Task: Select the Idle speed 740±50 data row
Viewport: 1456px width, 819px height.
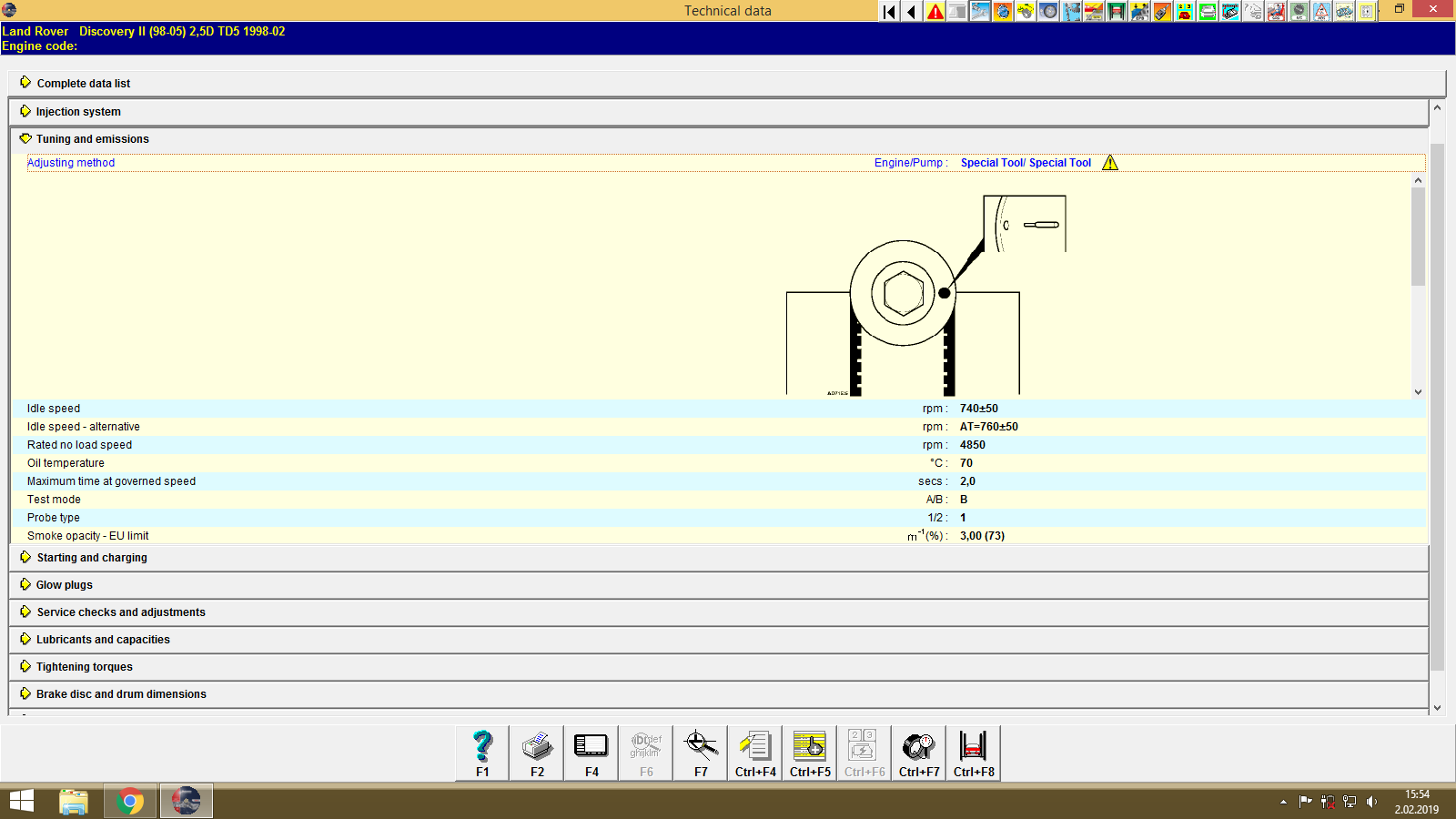Action: 364,408
